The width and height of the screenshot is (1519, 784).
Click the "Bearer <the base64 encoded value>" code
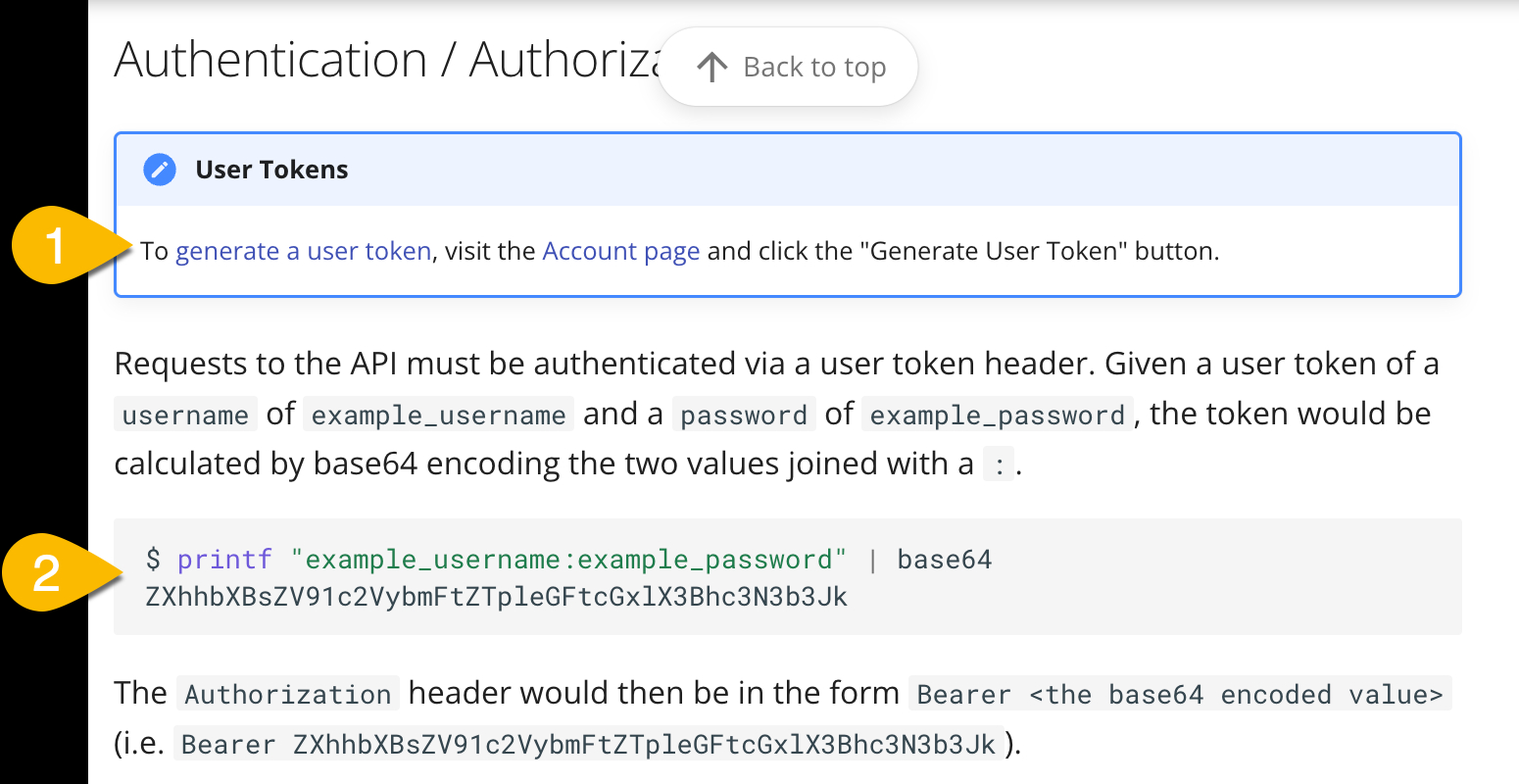(1179, 695)
